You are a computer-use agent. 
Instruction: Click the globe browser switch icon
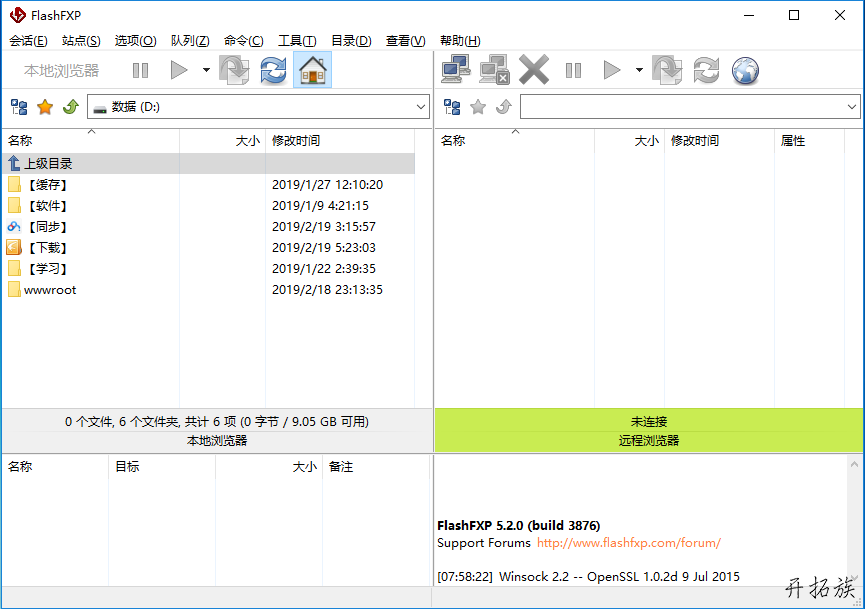tap(745, 71)
